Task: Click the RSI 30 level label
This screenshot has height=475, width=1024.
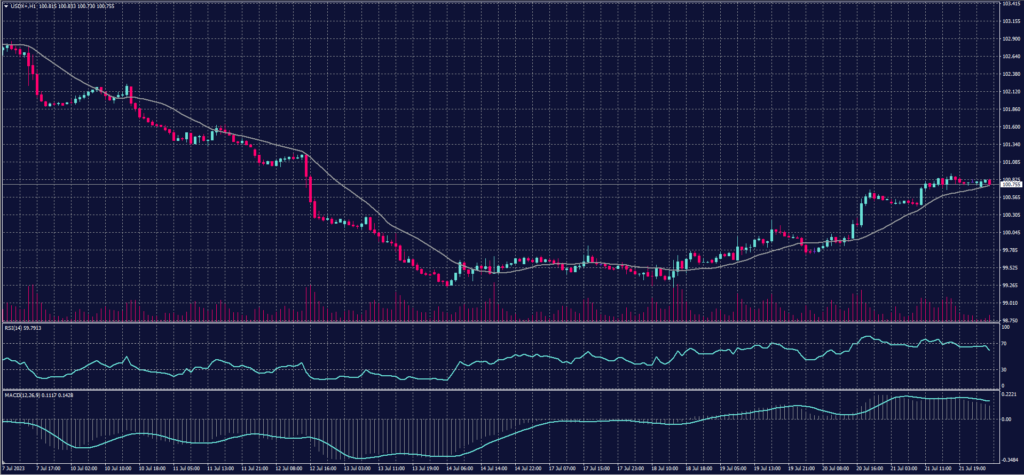Action: [x=1004, y=369]
